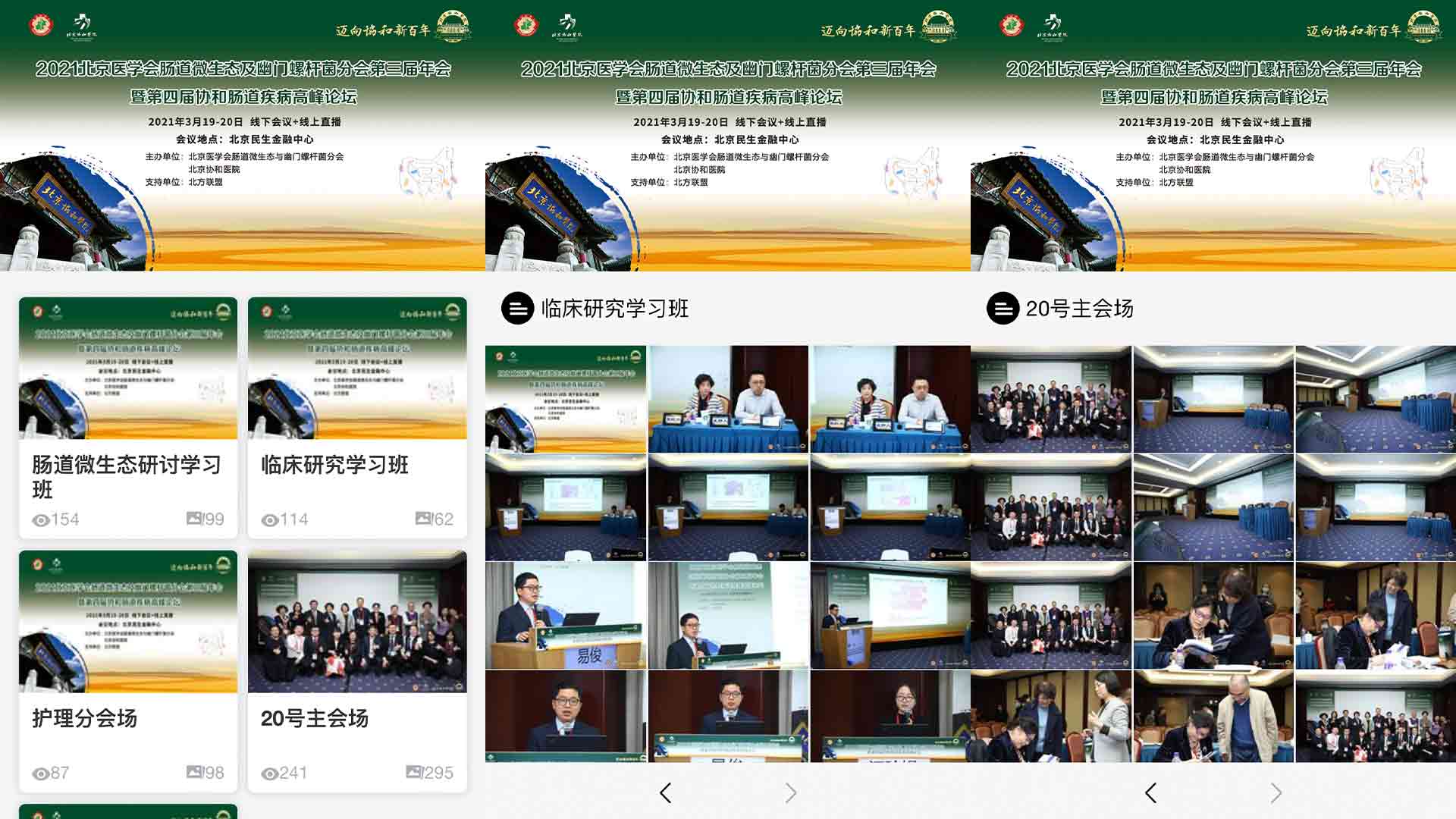Image resolution: width=1456 pixels, height=819 pixels.
Task: Click the image-count icon on 临床研究学习班 album
Action: pyautogui.click(x=425, y=519)
